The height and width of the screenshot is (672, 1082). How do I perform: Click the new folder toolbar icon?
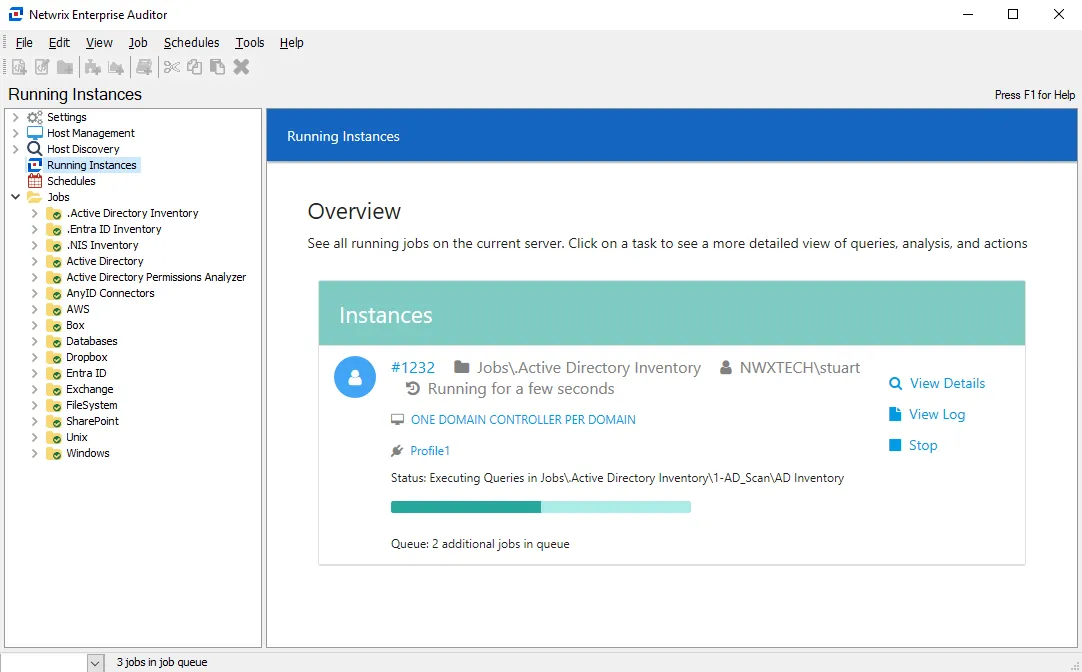[65, 67]
